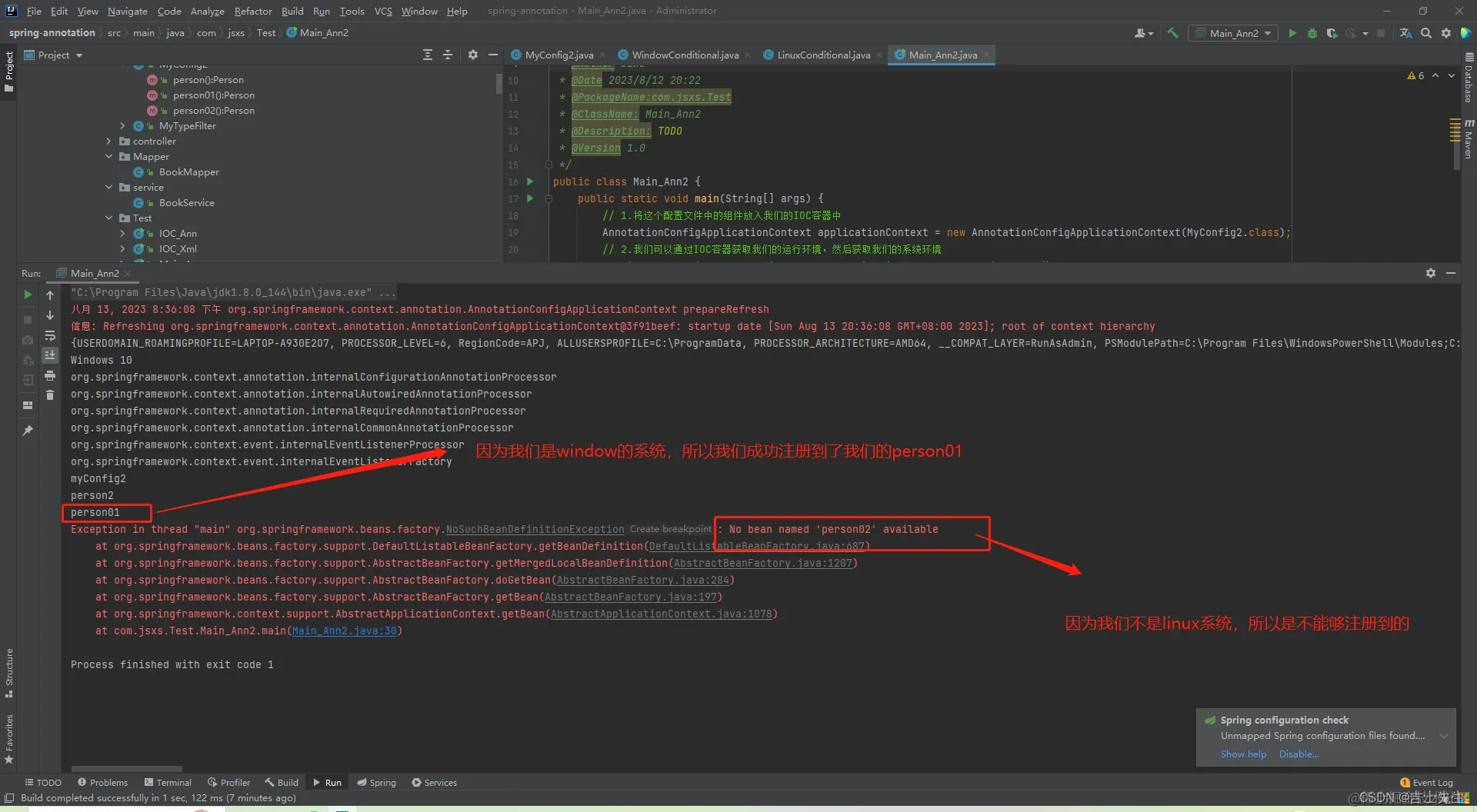Hide the Project tool window
Screen dimensions: 1477x812
click(493, 55)
